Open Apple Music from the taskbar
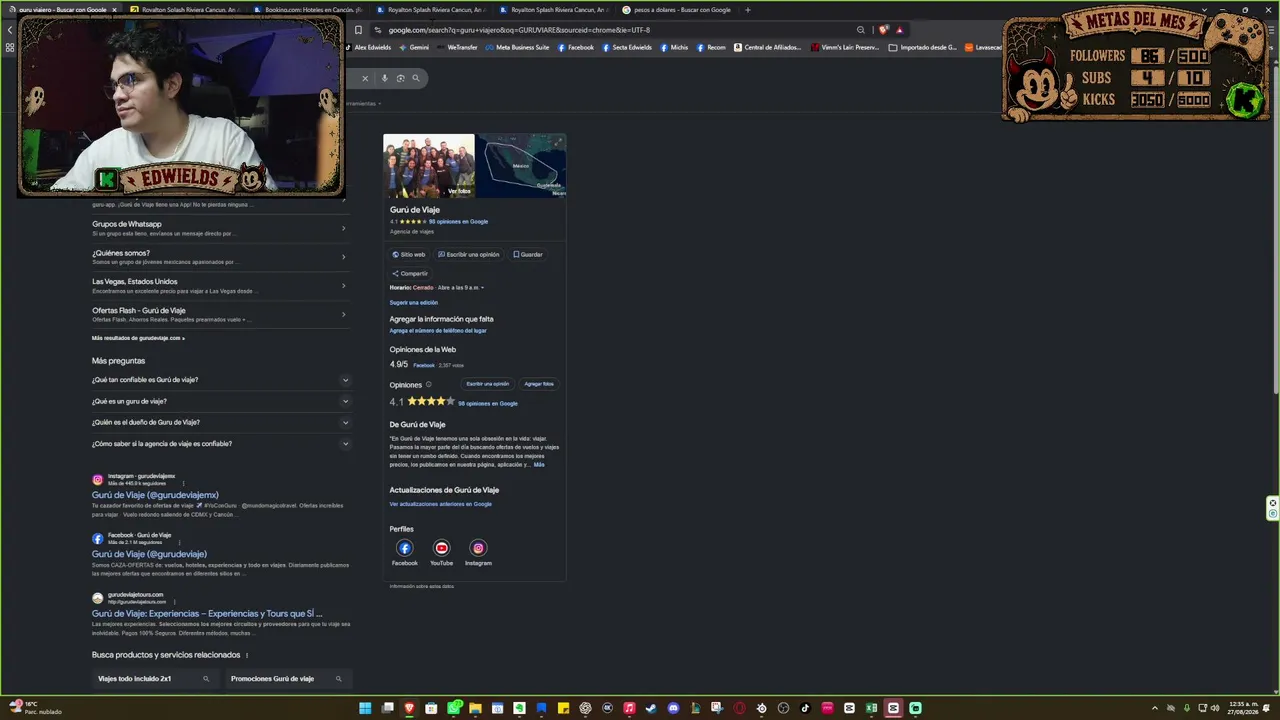Screen dimensions: 1280x720 629,708
